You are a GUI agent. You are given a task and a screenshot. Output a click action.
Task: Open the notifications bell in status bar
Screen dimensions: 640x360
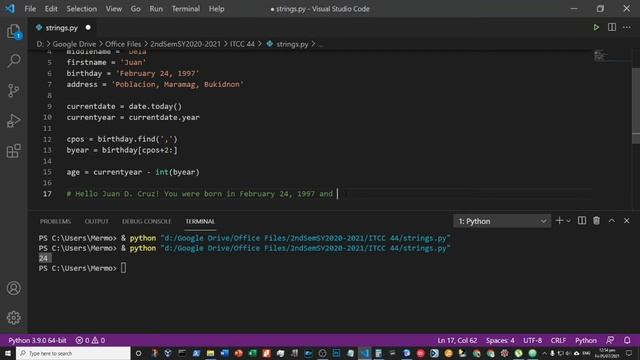(627, 340)
